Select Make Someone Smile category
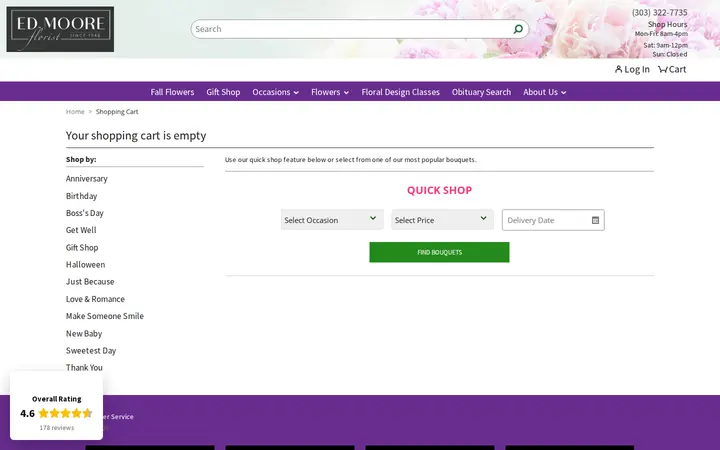Screen dimensions: 720x450 pos(105,316)
